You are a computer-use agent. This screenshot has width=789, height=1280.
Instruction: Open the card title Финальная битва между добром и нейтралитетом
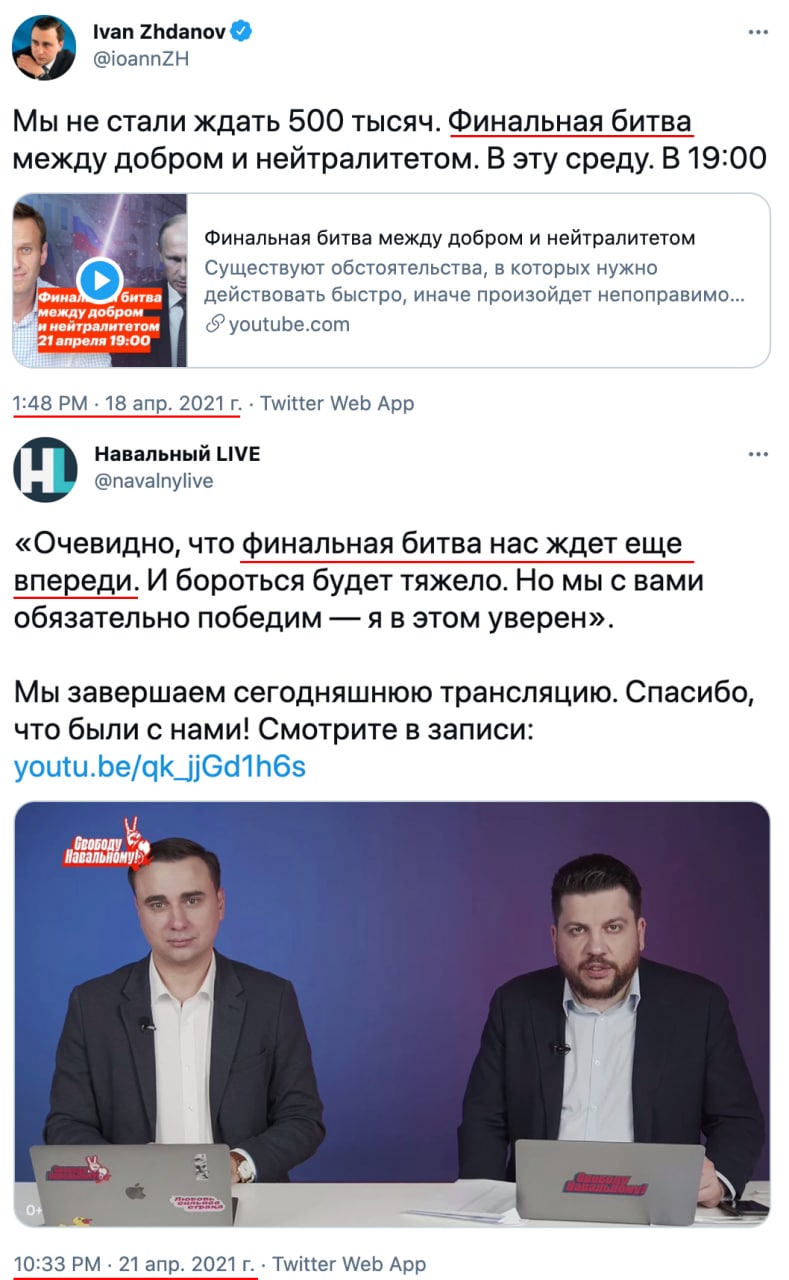(449, 239)
